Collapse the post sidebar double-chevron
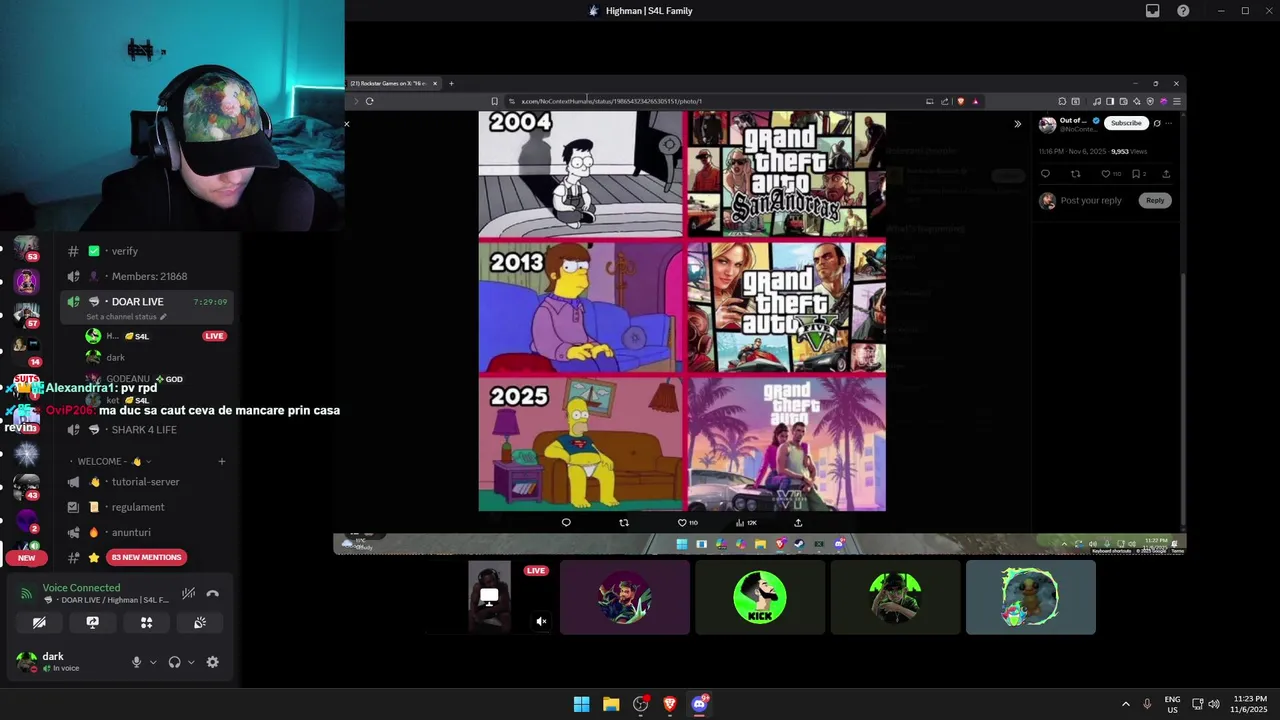Screen dimensions: 1280x720 [x=1017, y=124]
